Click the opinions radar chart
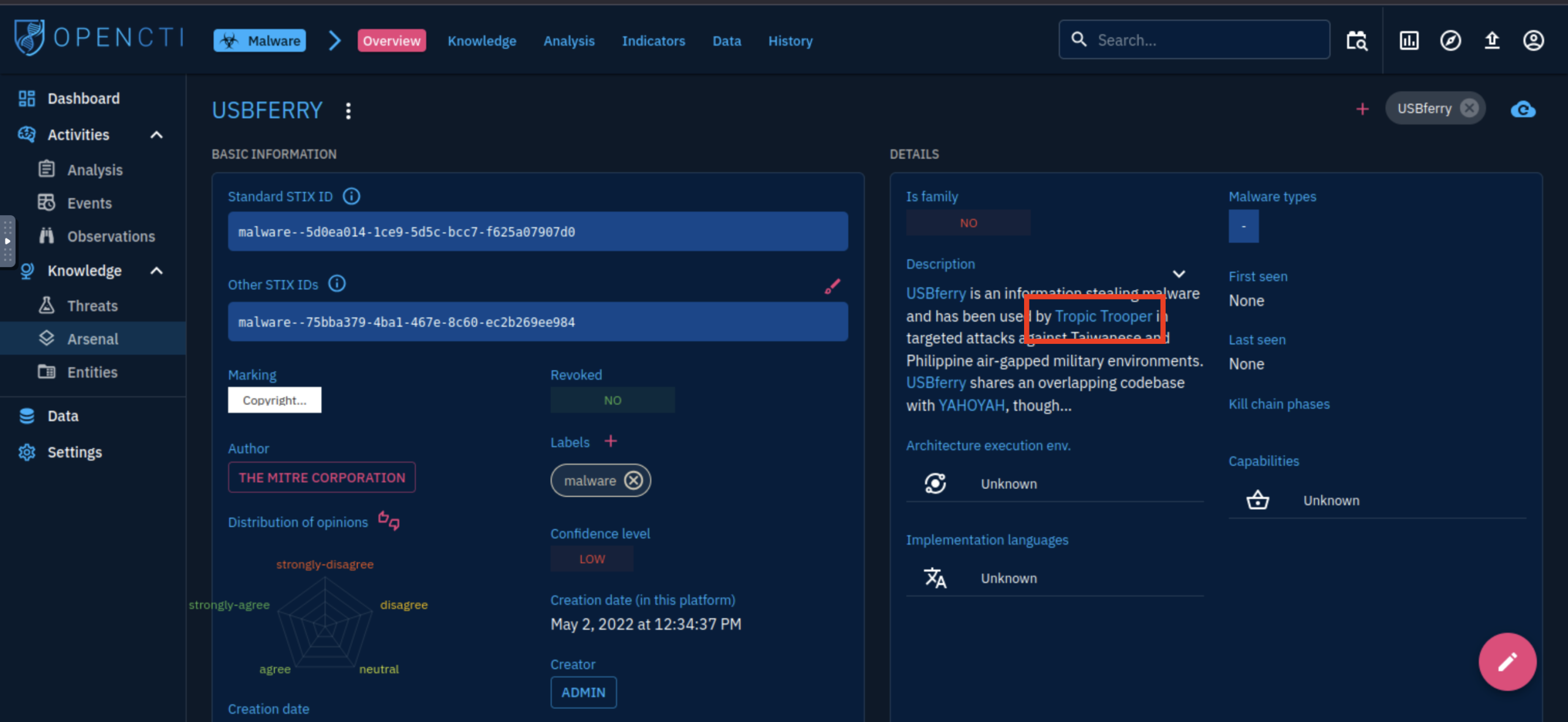The height and width of the screenshot is (722, 1568). 325,623
